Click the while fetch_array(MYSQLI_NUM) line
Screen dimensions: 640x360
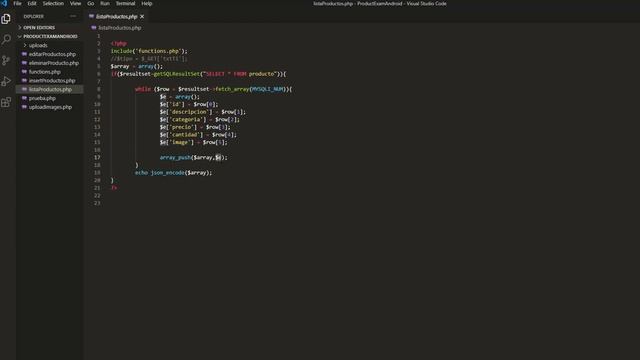[213, 89]
